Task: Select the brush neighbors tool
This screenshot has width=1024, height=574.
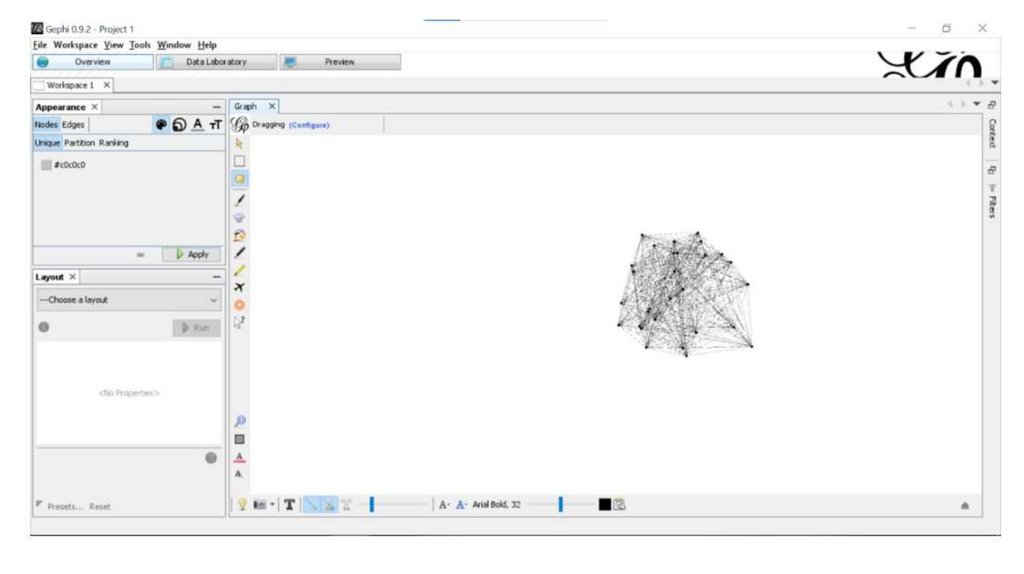Action: pos(240,235)
